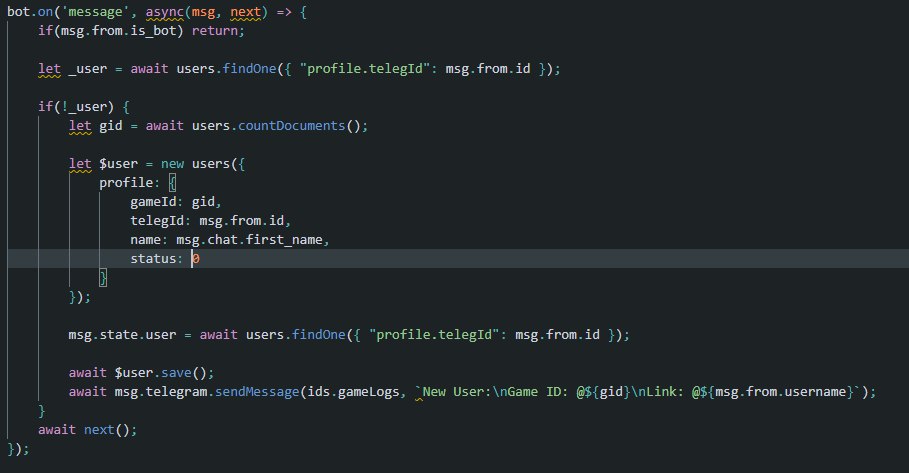Click is_bot in the if condition
The width and height of the screenshot is (909, 473).
(153, 31)
